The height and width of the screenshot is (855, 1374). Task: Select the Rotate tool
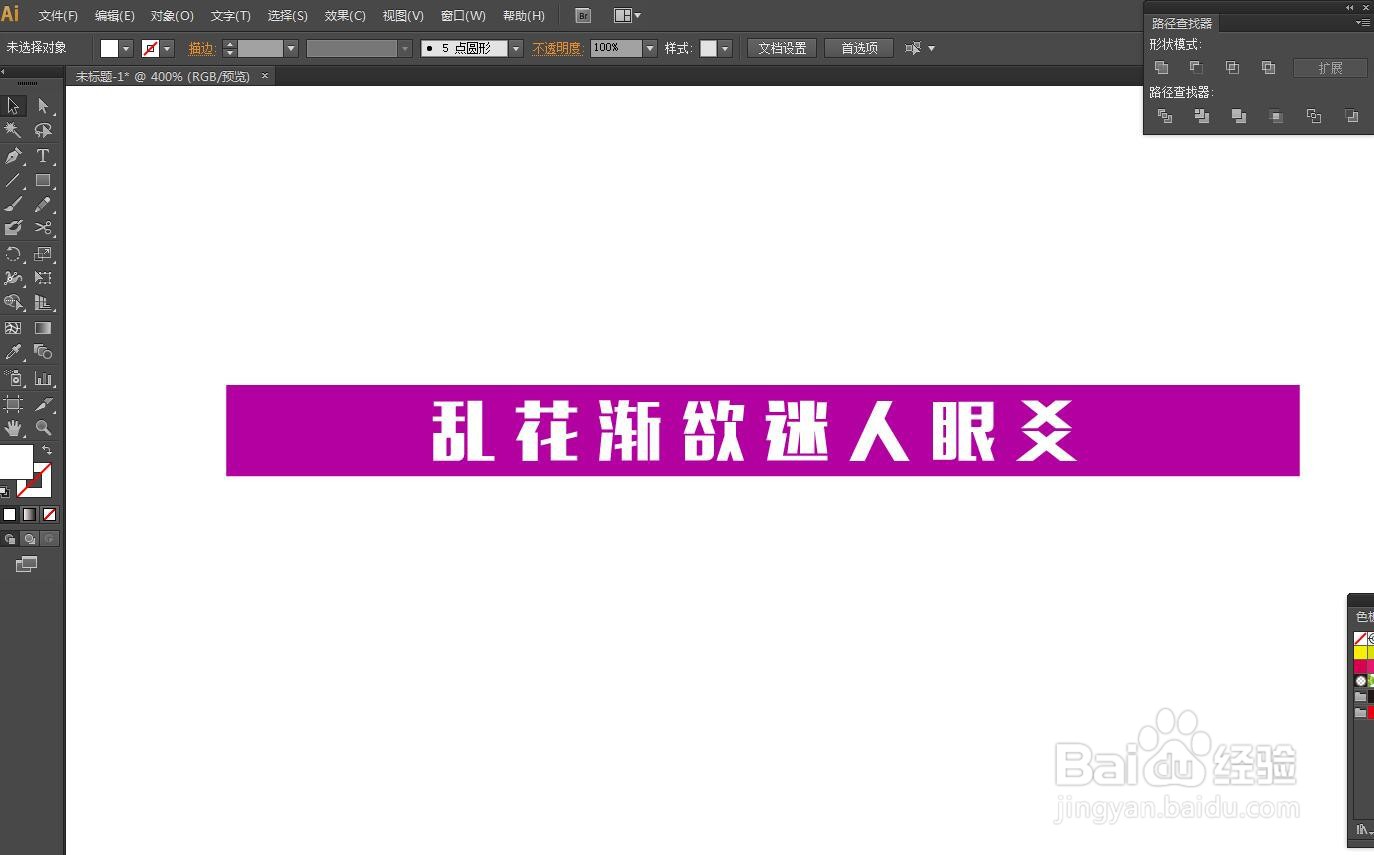(x=13, y=254)
